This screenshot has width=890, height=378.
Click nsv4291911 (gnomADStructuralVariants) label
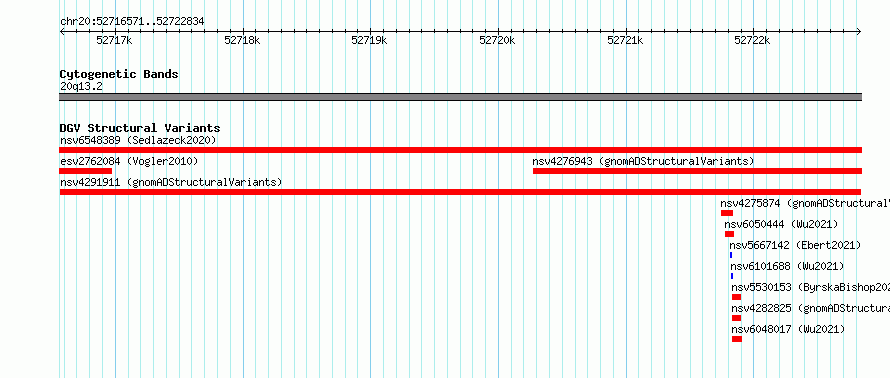[171, 183]
